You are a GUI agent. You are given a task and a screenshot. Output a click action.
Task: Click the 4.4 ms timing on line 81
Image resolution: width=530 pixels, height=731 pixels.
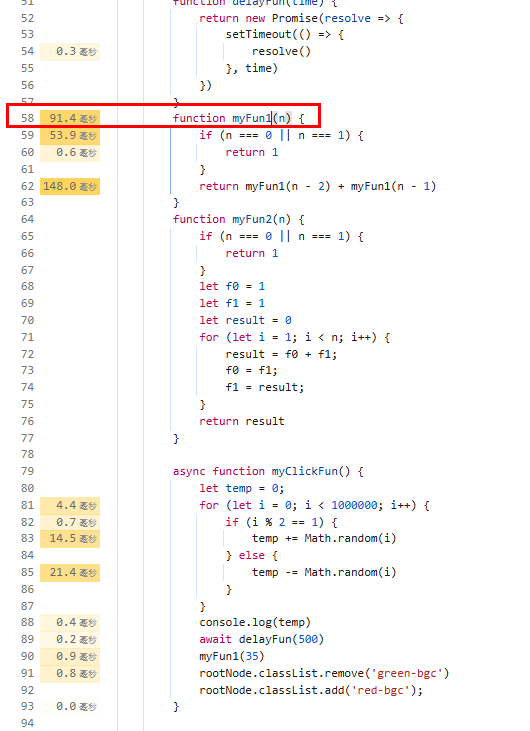click(70, 505)
